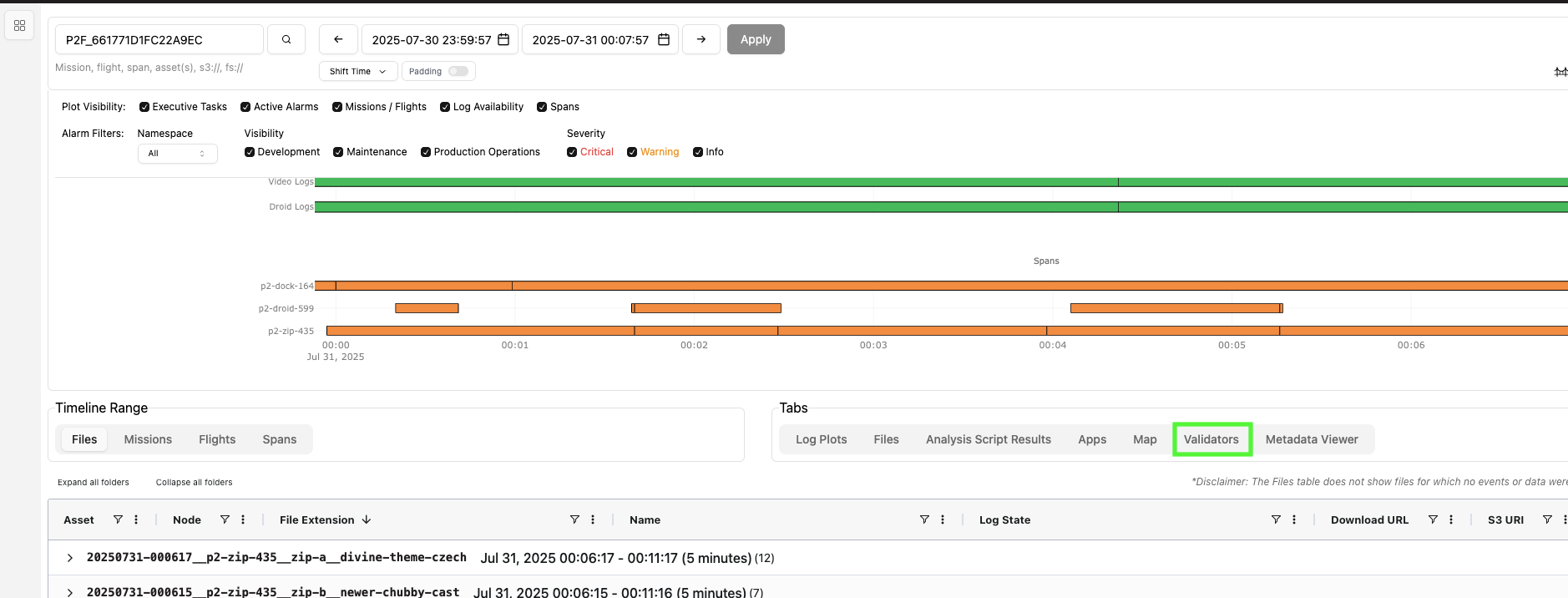Click the search magnifier button

(286, 39)
